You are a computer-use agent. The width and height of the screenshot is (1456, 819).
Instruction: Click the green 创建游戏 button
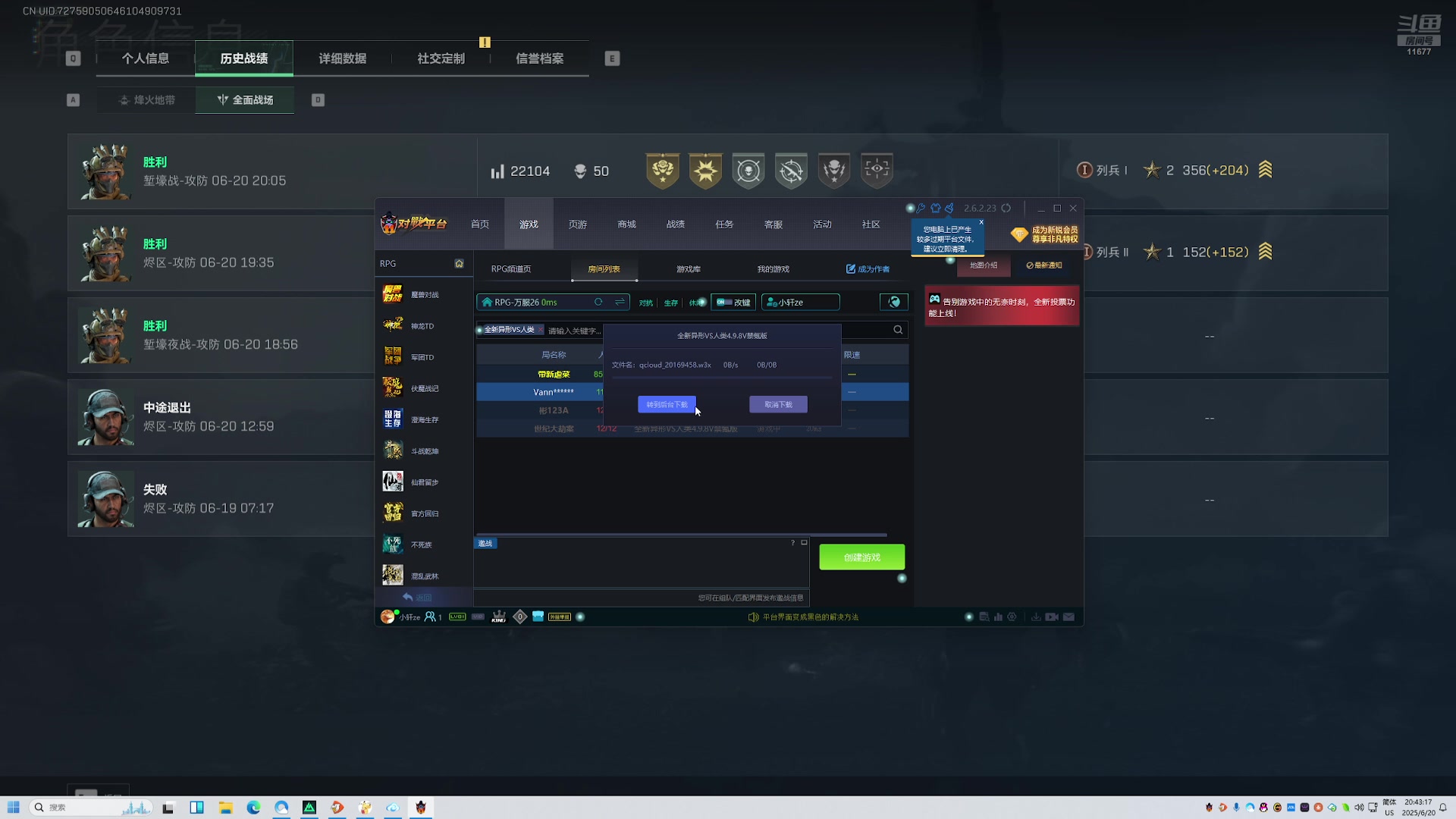[x=861, y=557]
